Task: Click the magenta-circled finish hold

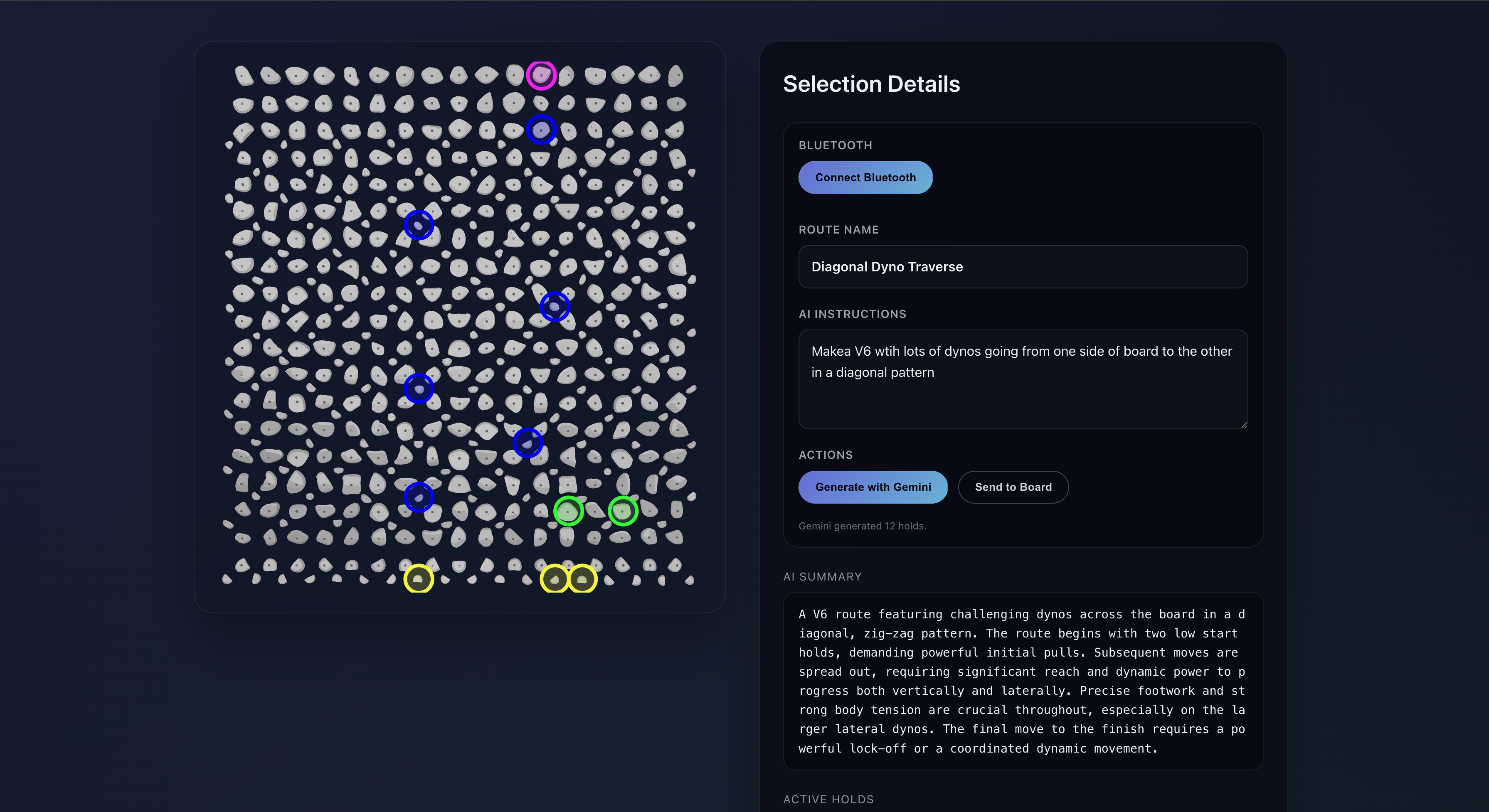Action: [x=541, y=75]
